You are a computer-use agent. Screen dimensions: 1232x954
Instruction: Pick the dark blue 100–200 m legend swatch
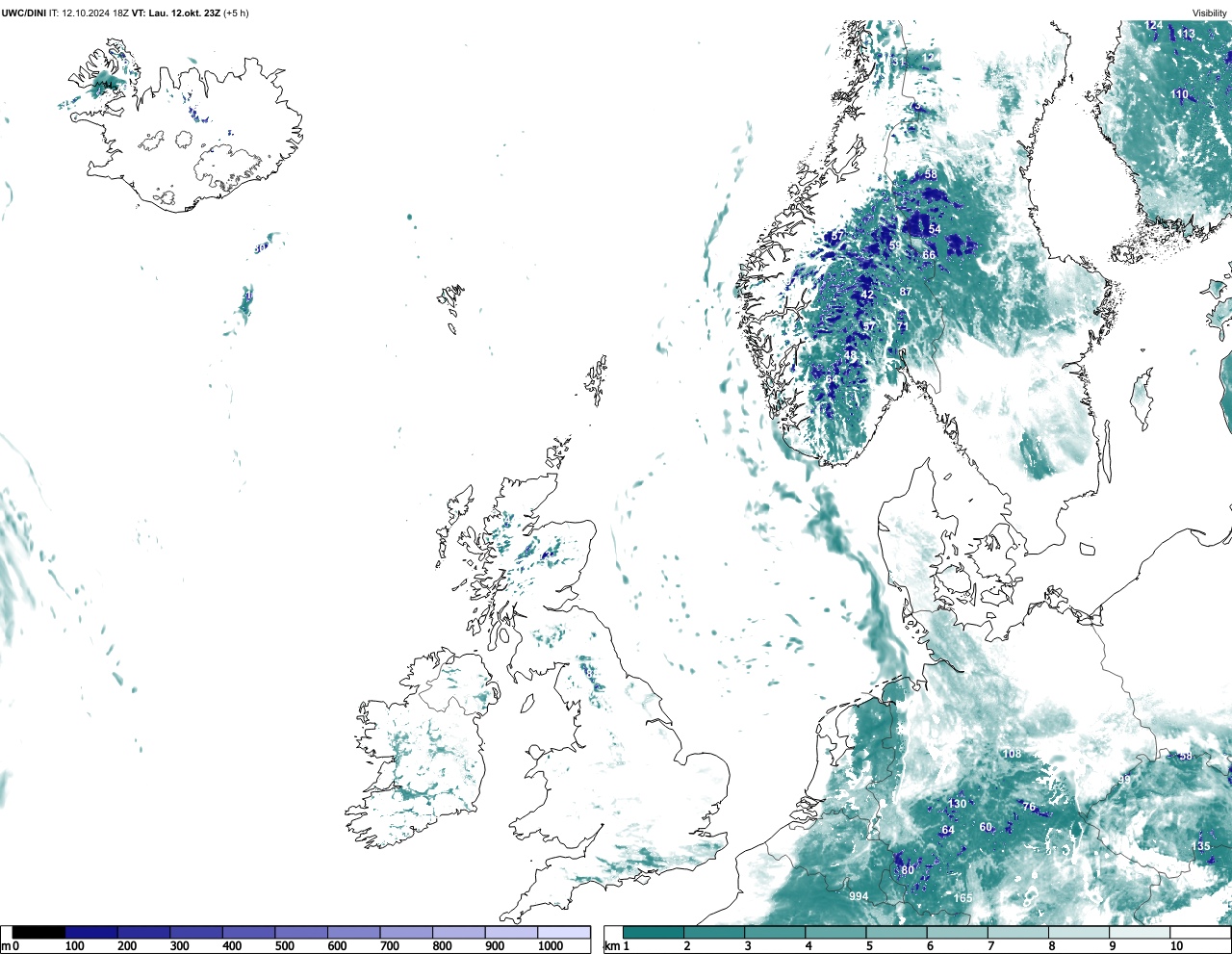coord(91,933)
